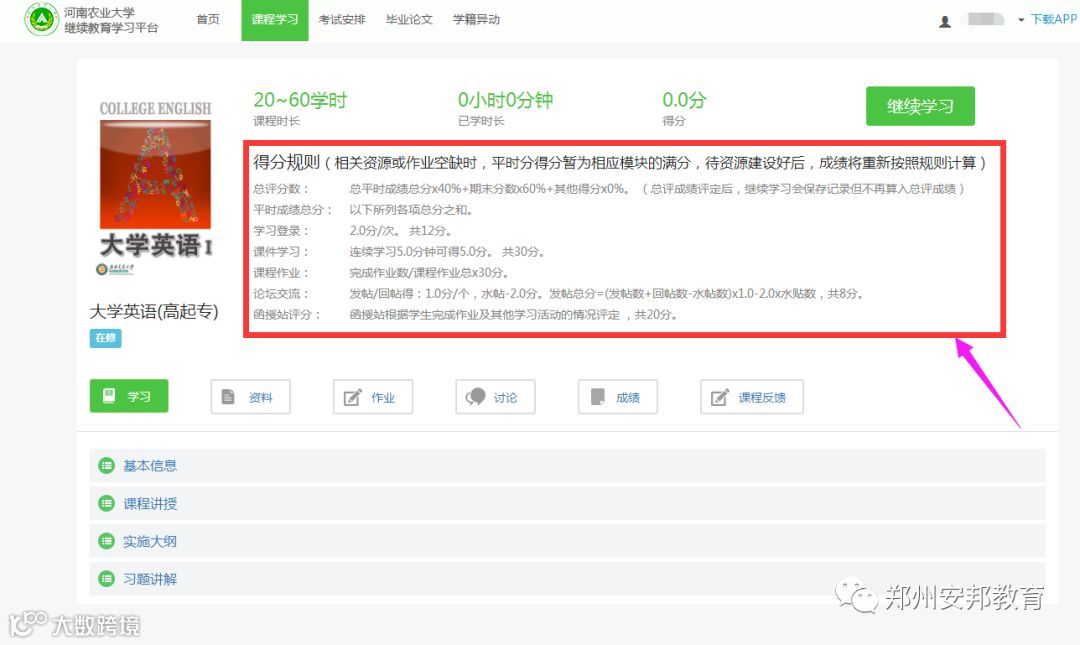Select the 课程学习 tab
This screenshot has width=1080, height=645.
coord(275,20)
